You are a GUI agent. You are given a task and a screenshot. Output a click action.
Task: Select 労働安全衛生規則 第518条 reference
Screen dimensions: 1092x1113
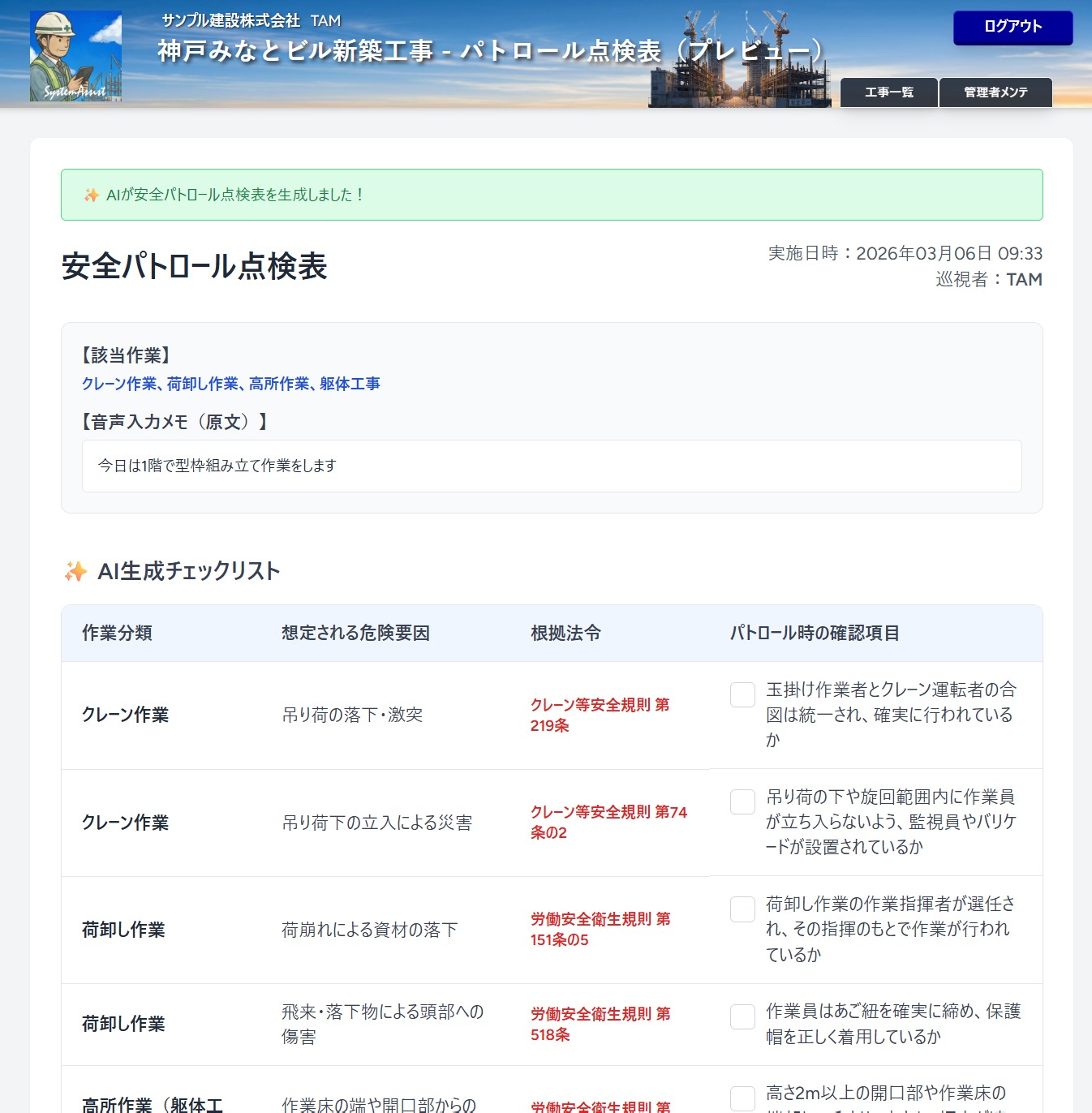point(600,1024)
